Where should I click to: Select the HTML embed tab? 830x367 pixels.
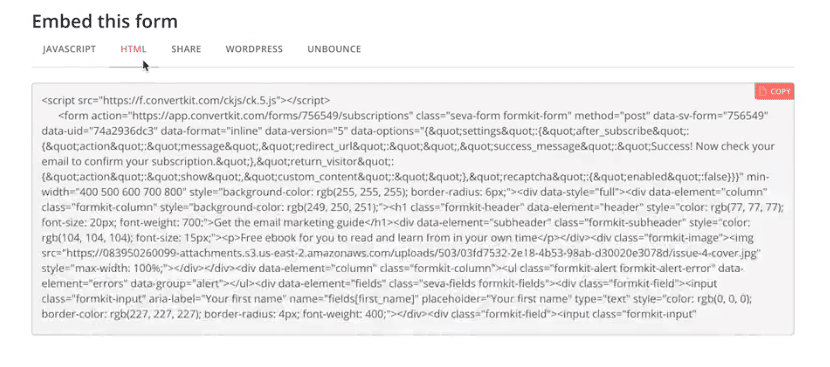(x=133, y=49)
